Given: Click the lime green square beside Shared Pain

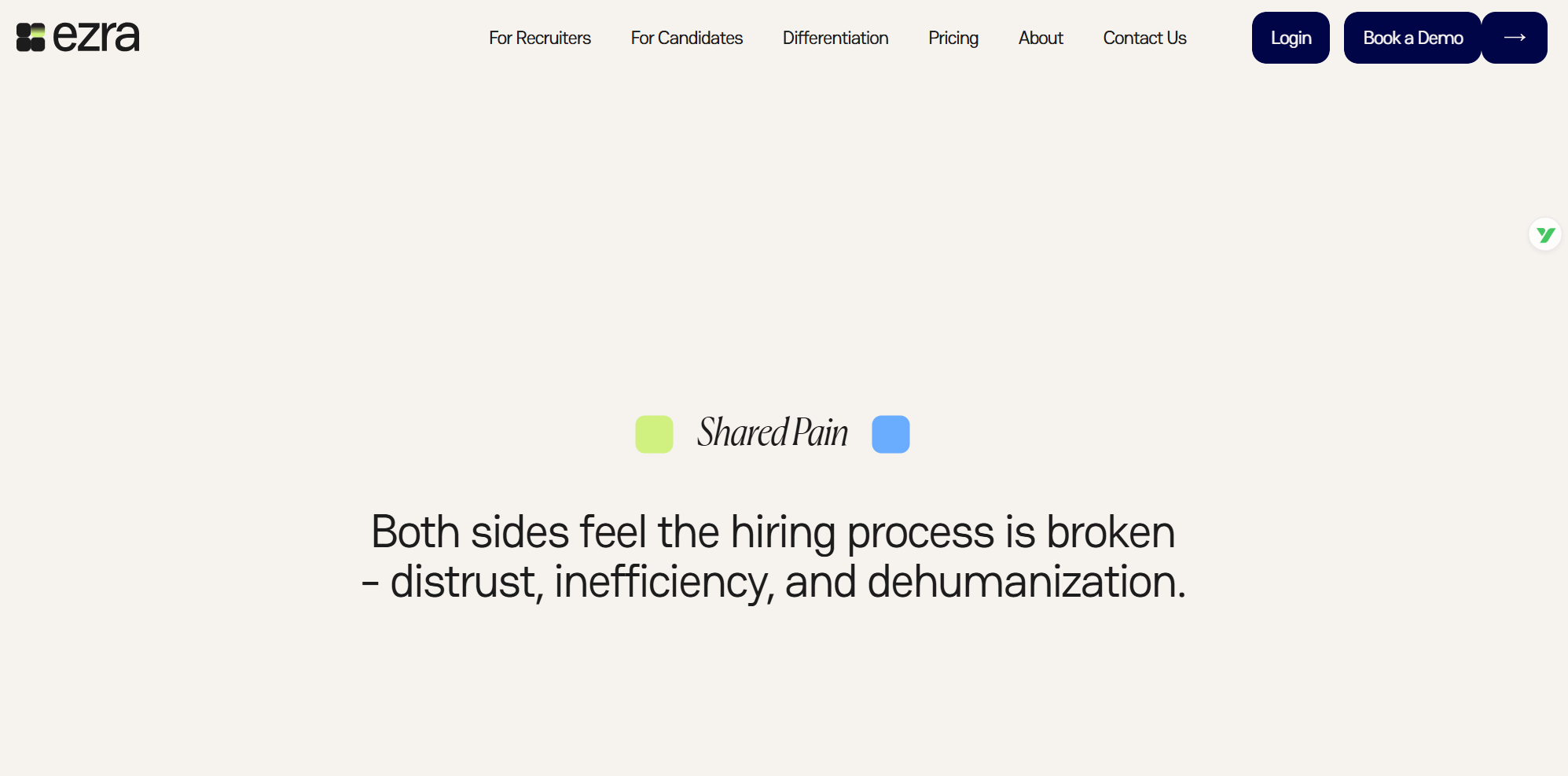Looking at the screenshot, I should (654, 434).
